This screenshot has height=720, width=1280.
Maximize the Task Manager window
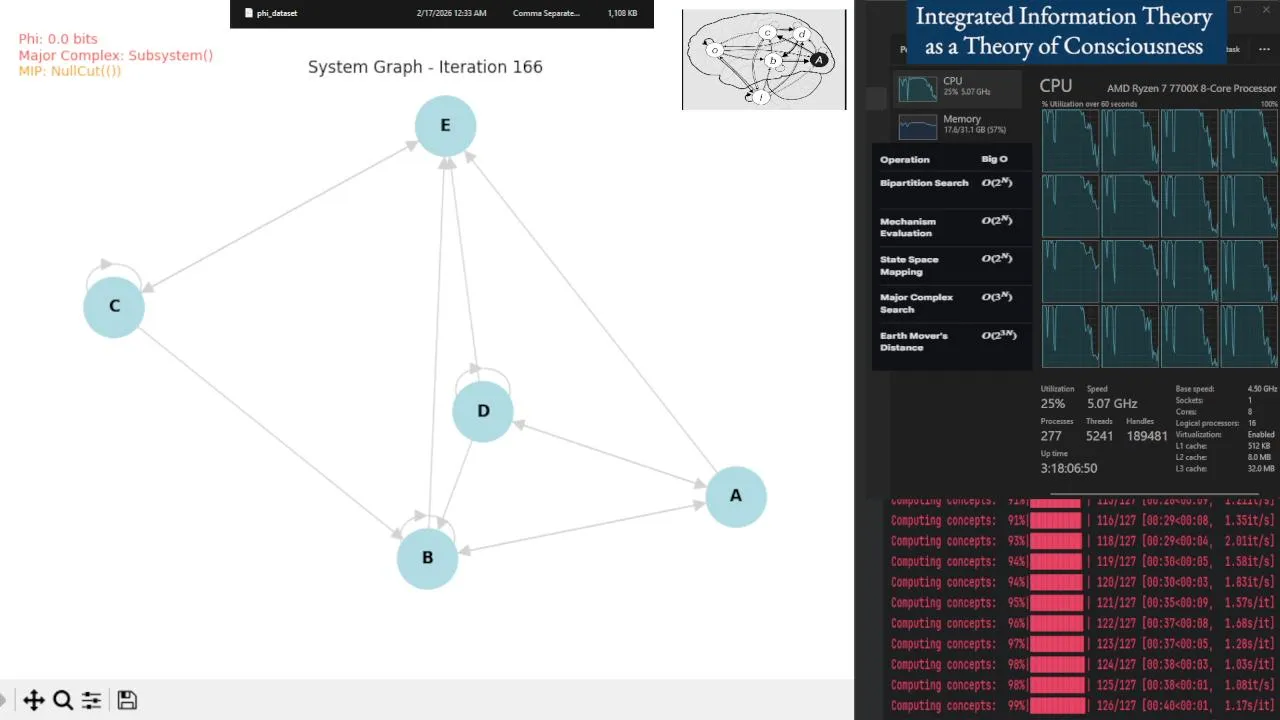coord(1237,10)
